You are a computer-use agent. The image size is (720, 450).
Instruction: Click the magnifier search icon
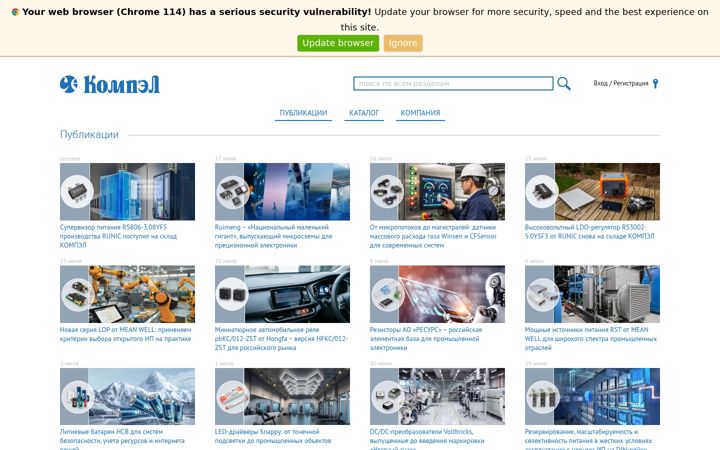[564, 84]
